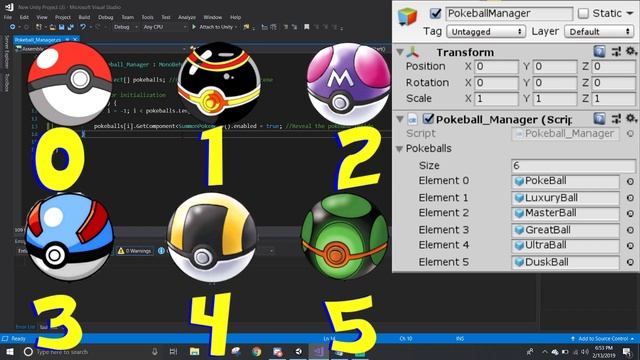Open the Pokeball_Manager script help icon
This screenshot has height=360, width=640.
coord(599,119)
